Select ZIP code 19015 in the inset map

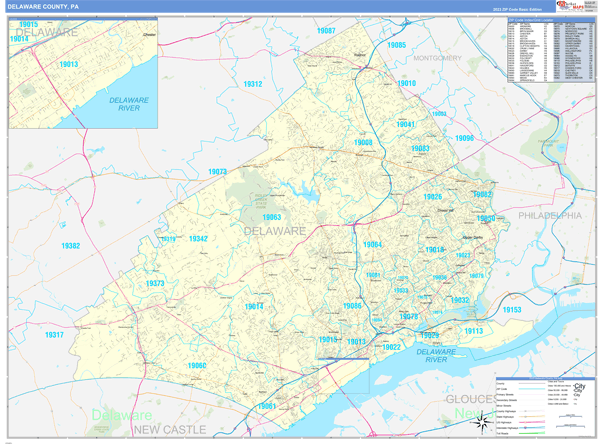tap(29, 24)
